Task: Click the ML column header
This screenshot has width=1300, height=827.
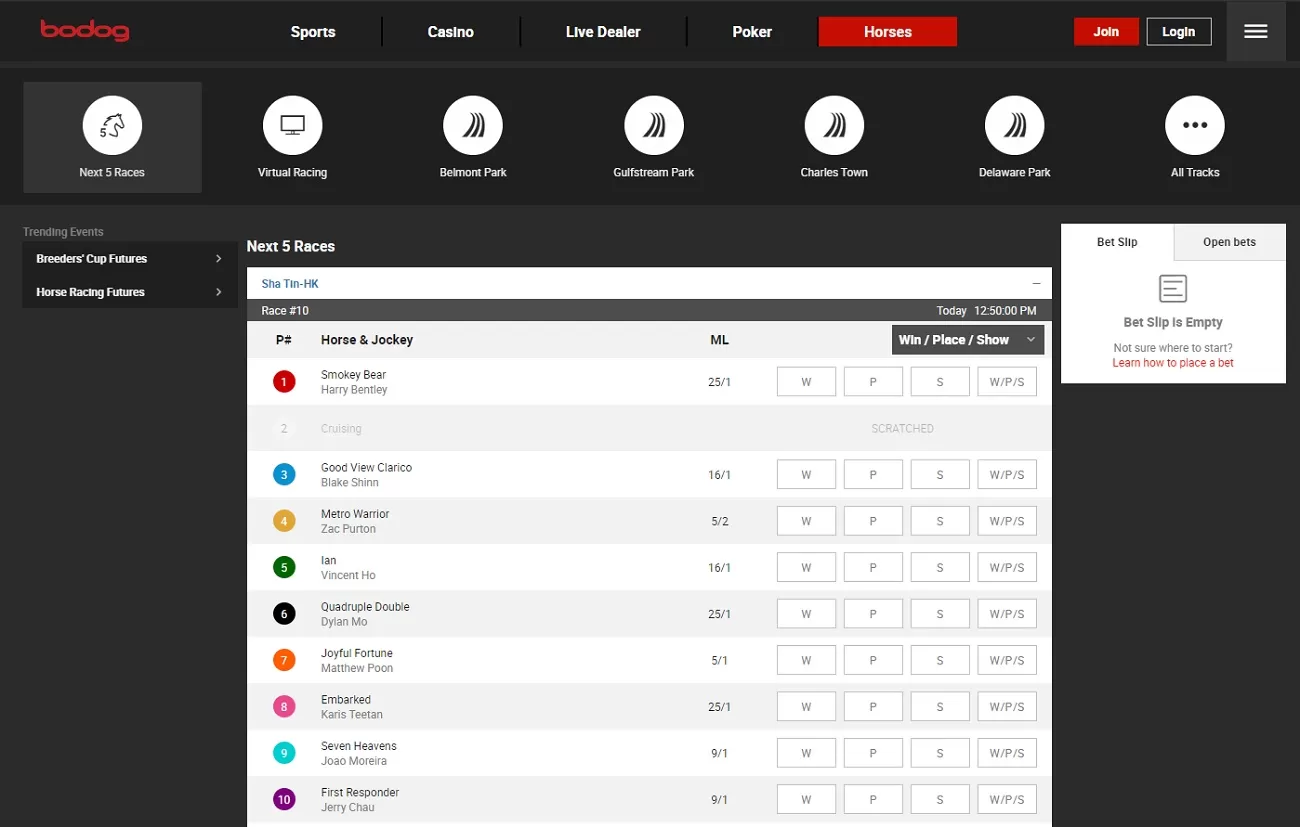Action: (719, 340)
